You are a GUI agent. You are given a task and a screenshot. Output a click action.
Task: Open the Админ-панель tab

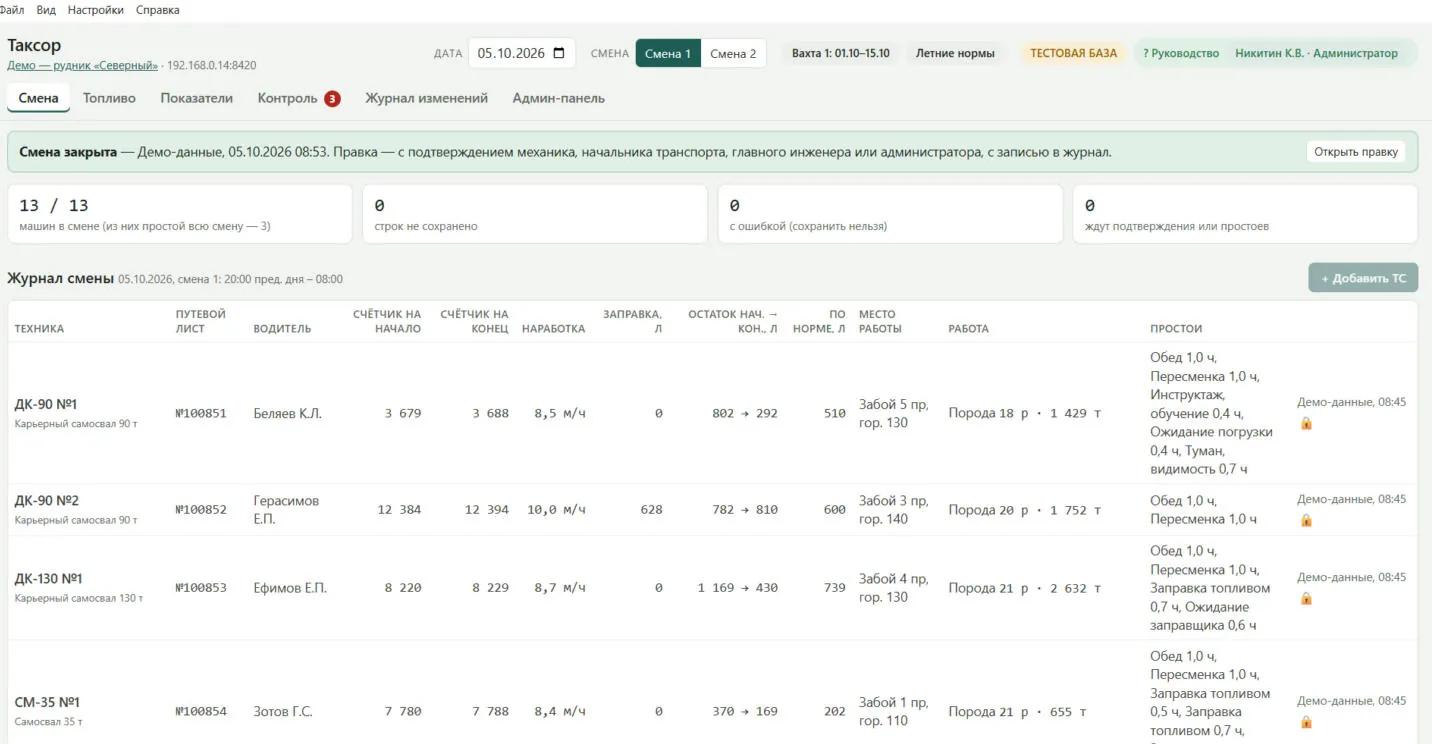click(558, 98)
